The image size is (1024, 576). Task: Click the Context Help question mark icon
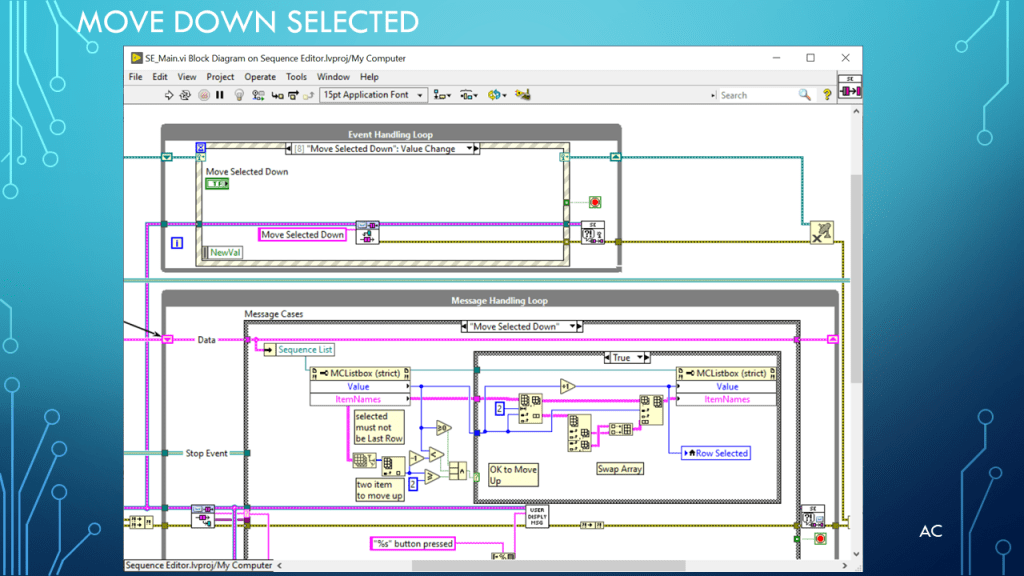point(827,95)
